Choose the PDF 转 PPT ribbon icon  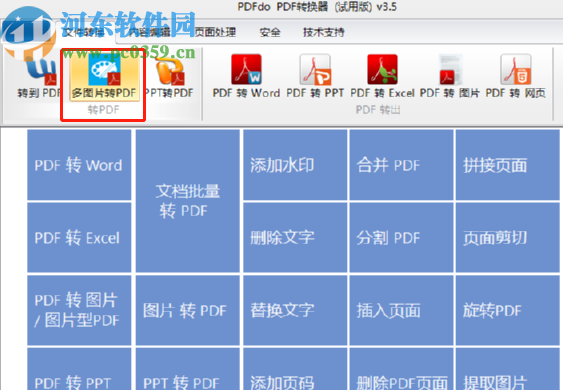click(x=315, y=76)
